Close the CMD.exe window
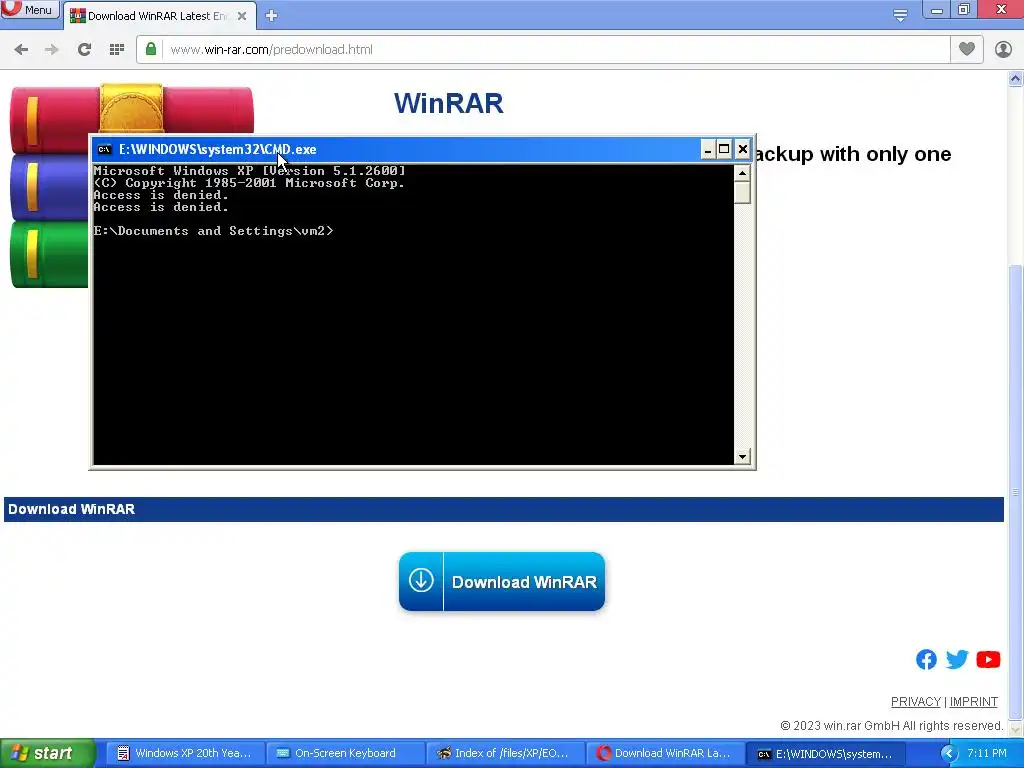 pyautogui.click(x=743, y=150)
